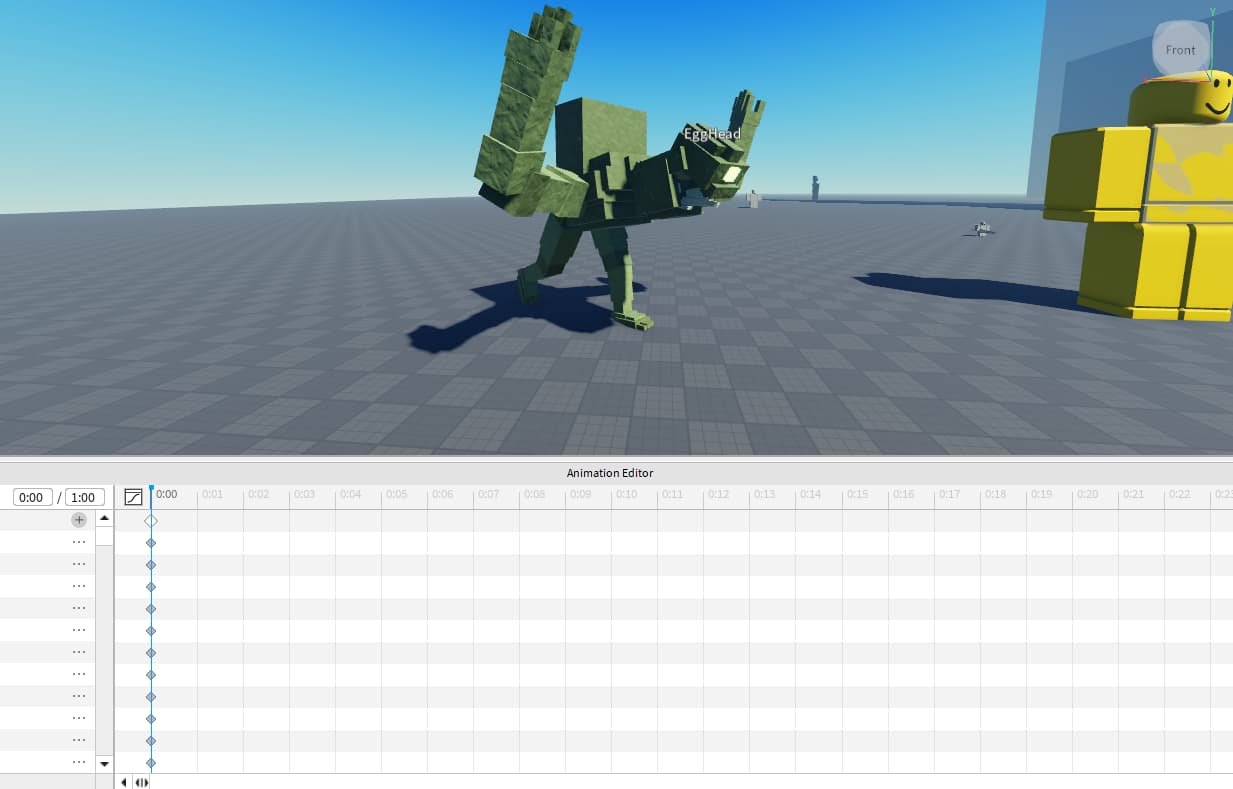Screen dimensions: 1233x789
Task: Jump playhead to 0:10 on ruler
Action: point(626,494)
